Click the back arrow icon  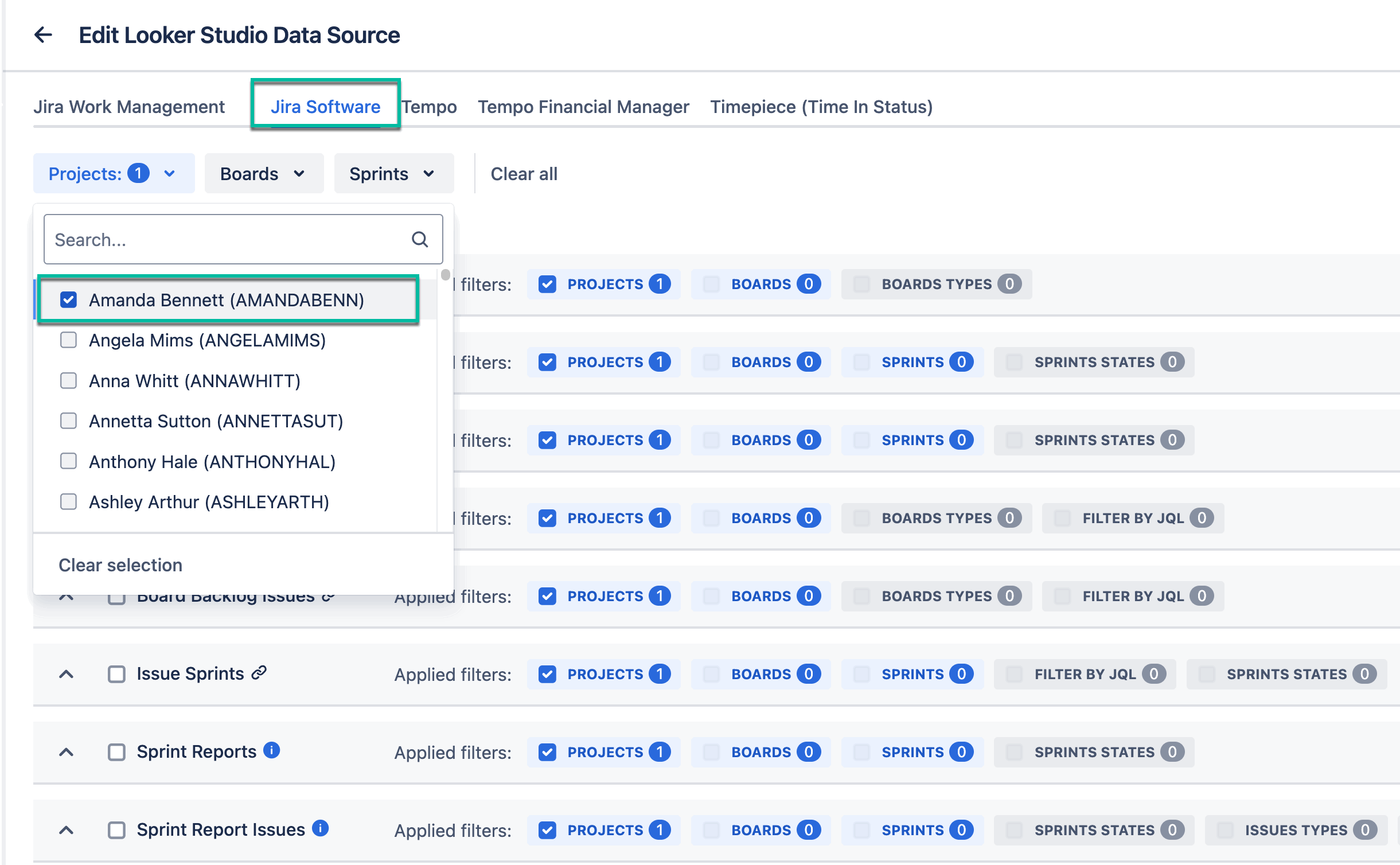43,35
